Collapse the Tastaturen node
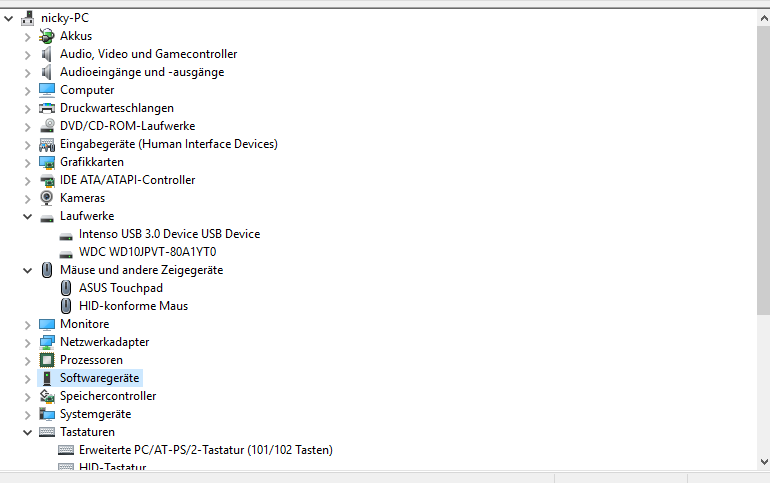The image size is (770, 483). coord(28,432)
